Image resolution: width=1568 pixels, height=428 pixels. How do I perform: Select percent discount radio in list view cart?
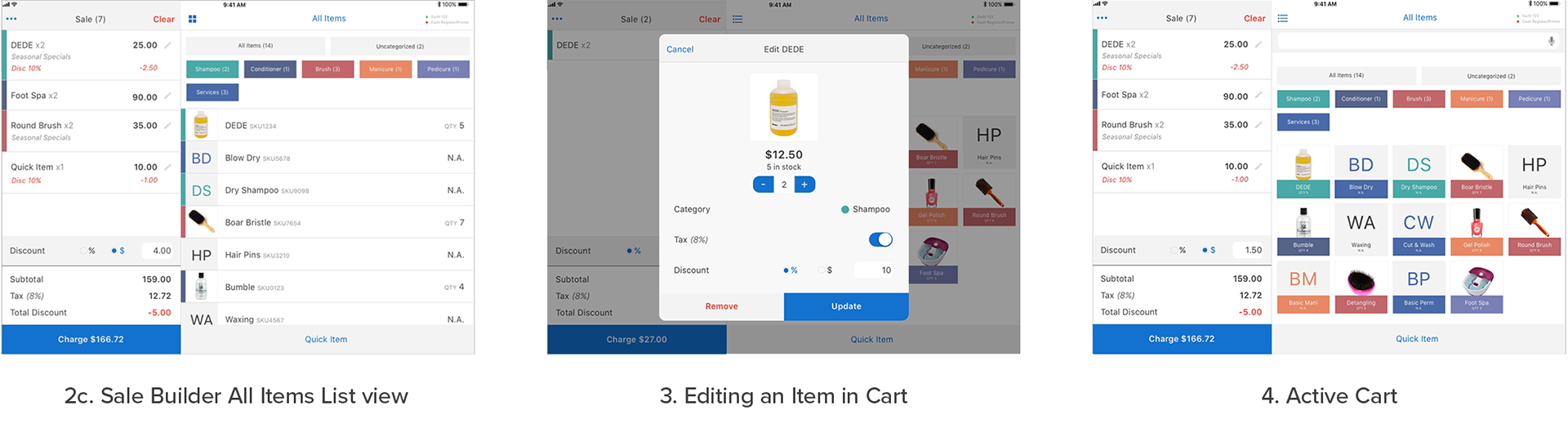click(83, 251)
